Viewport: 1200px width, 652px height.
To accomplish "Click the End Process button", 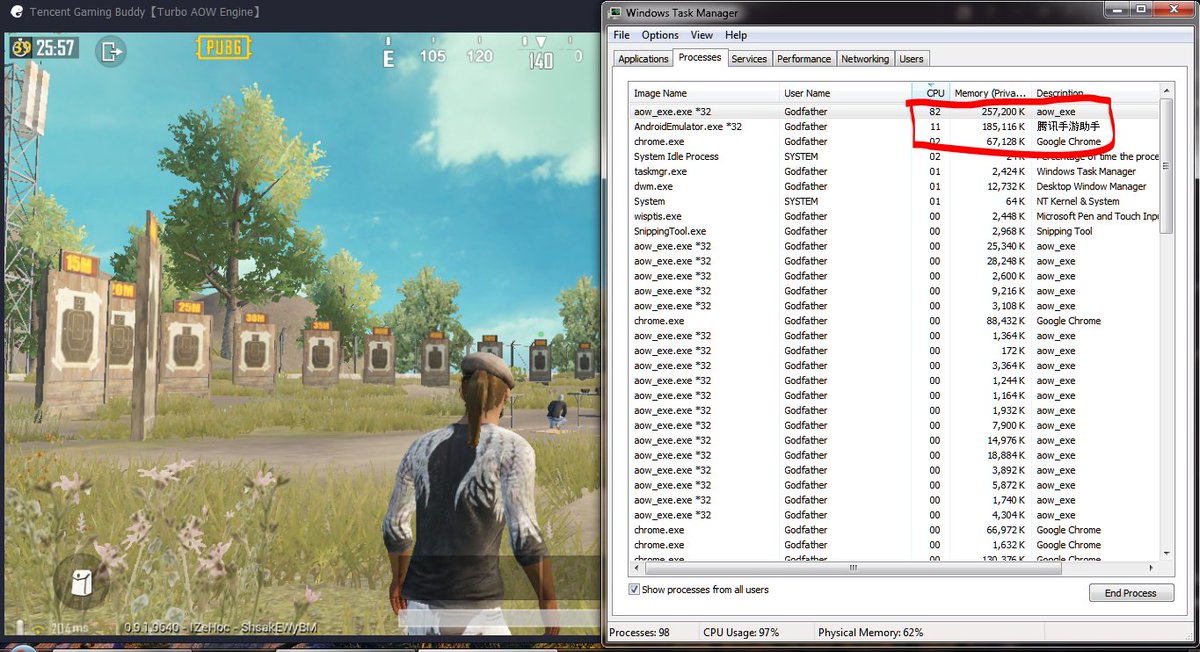I will click(1130, 593).
